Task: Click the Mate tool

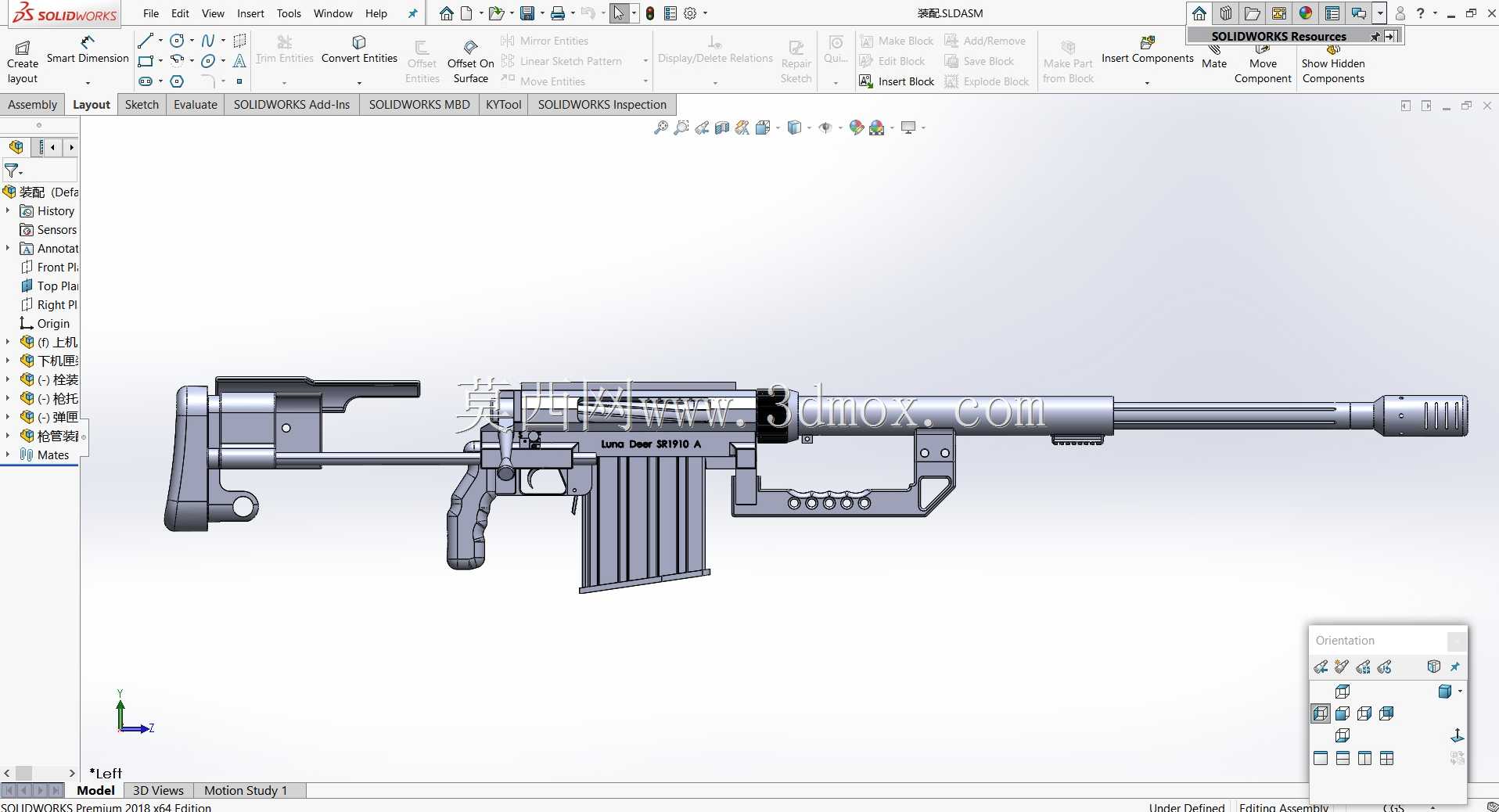Action: [1214, 57]
